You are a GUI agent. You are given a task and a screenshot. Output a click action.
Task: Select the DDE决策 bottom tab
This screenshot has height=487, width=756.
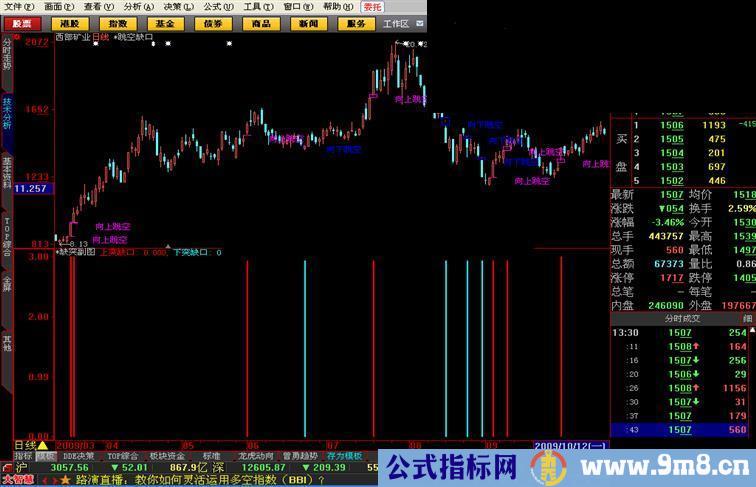79,456
